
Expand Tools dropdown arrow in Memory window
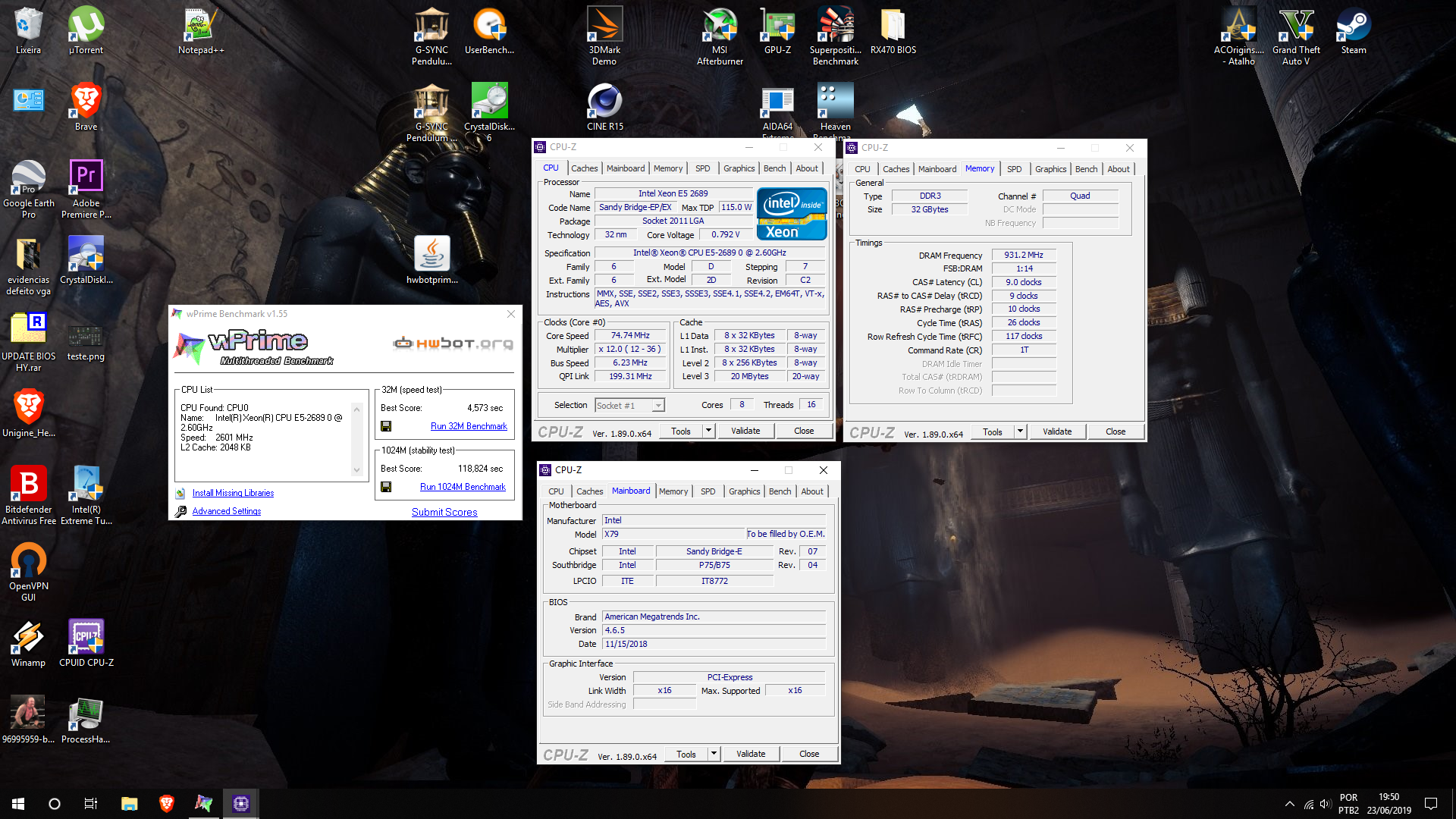1020,431
